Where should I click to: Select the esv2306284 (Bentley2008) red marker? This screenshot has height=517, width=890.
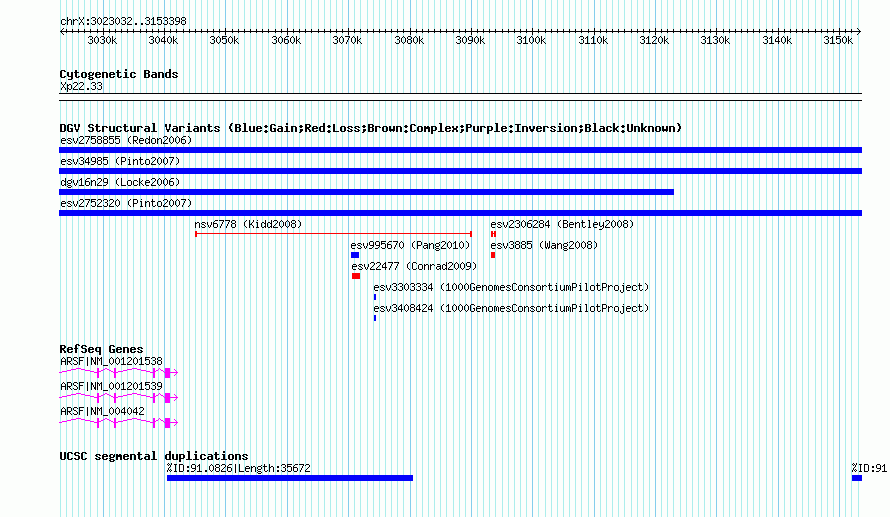click(x=494, y=234)
